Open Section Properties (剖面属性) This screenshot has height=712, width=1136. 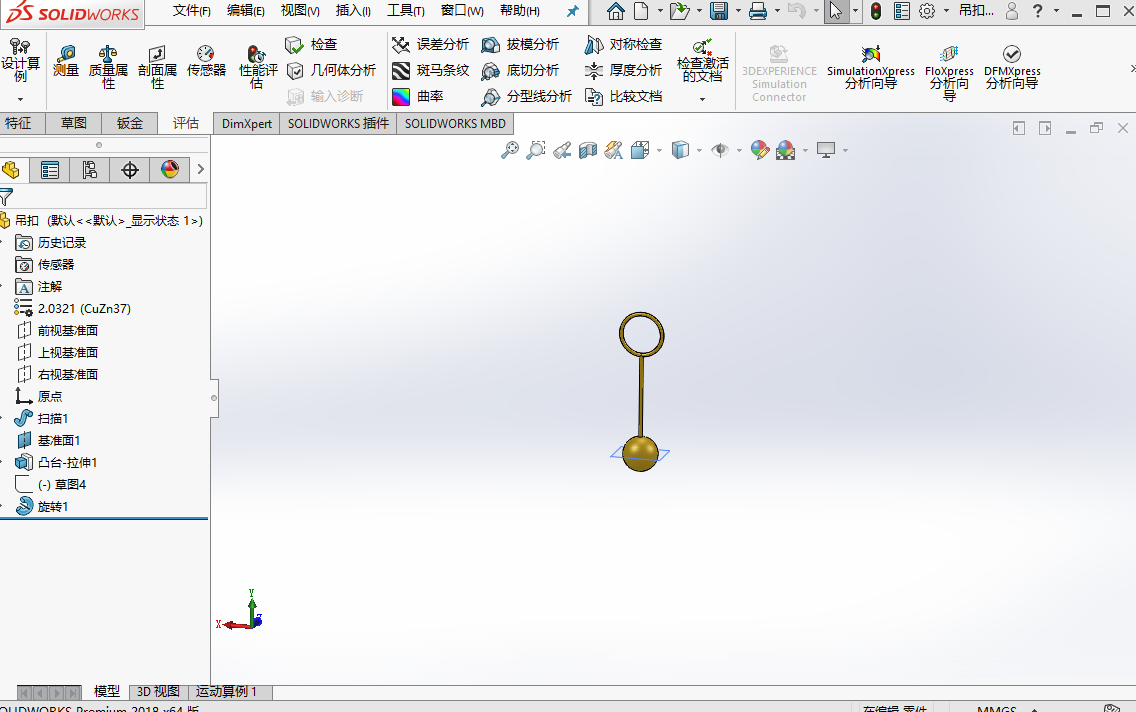pyautogui.click(x=157, y=67)
